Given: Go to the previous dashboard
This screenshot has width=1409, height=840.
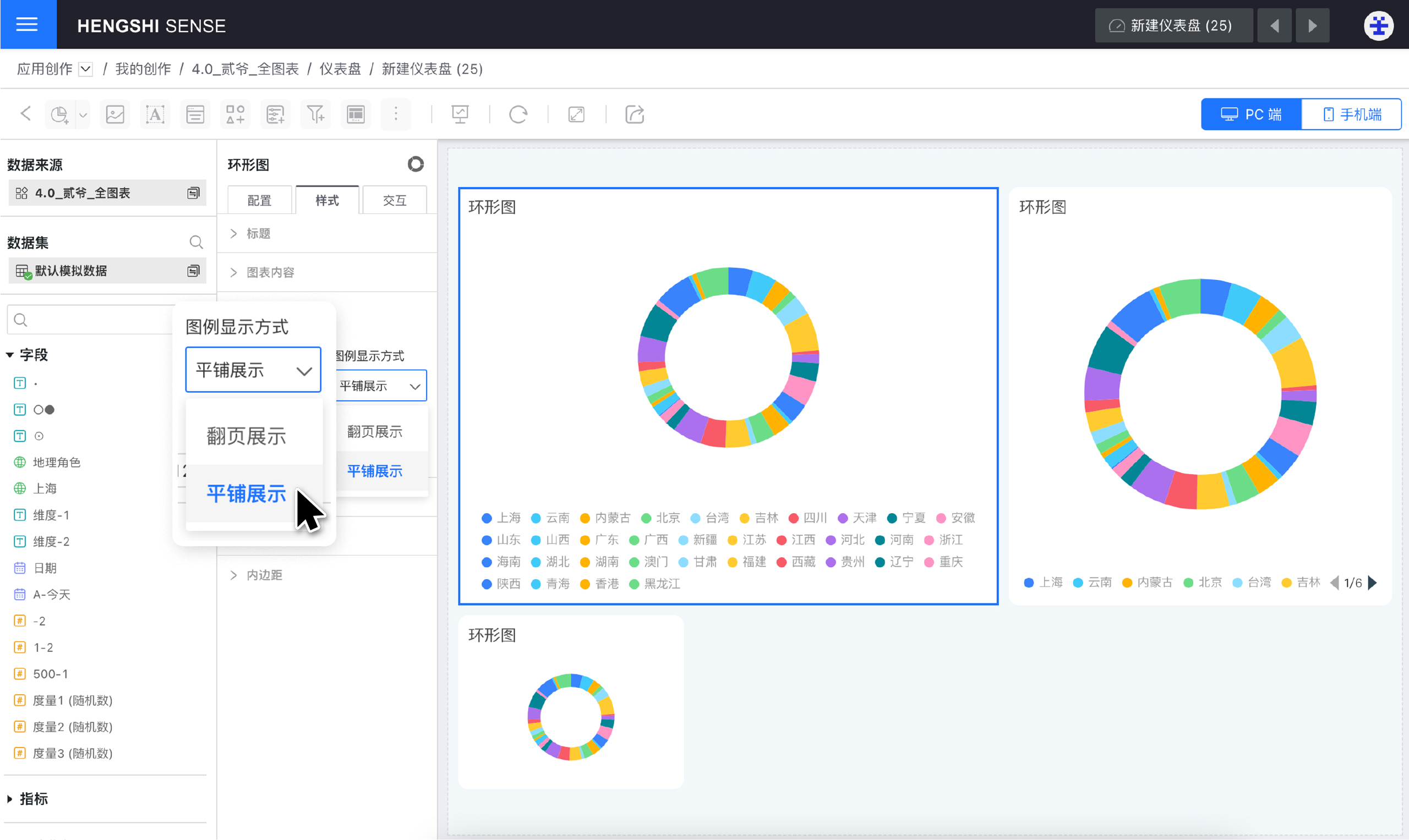Looking at the screenshot, I should tap(1275, 25).
